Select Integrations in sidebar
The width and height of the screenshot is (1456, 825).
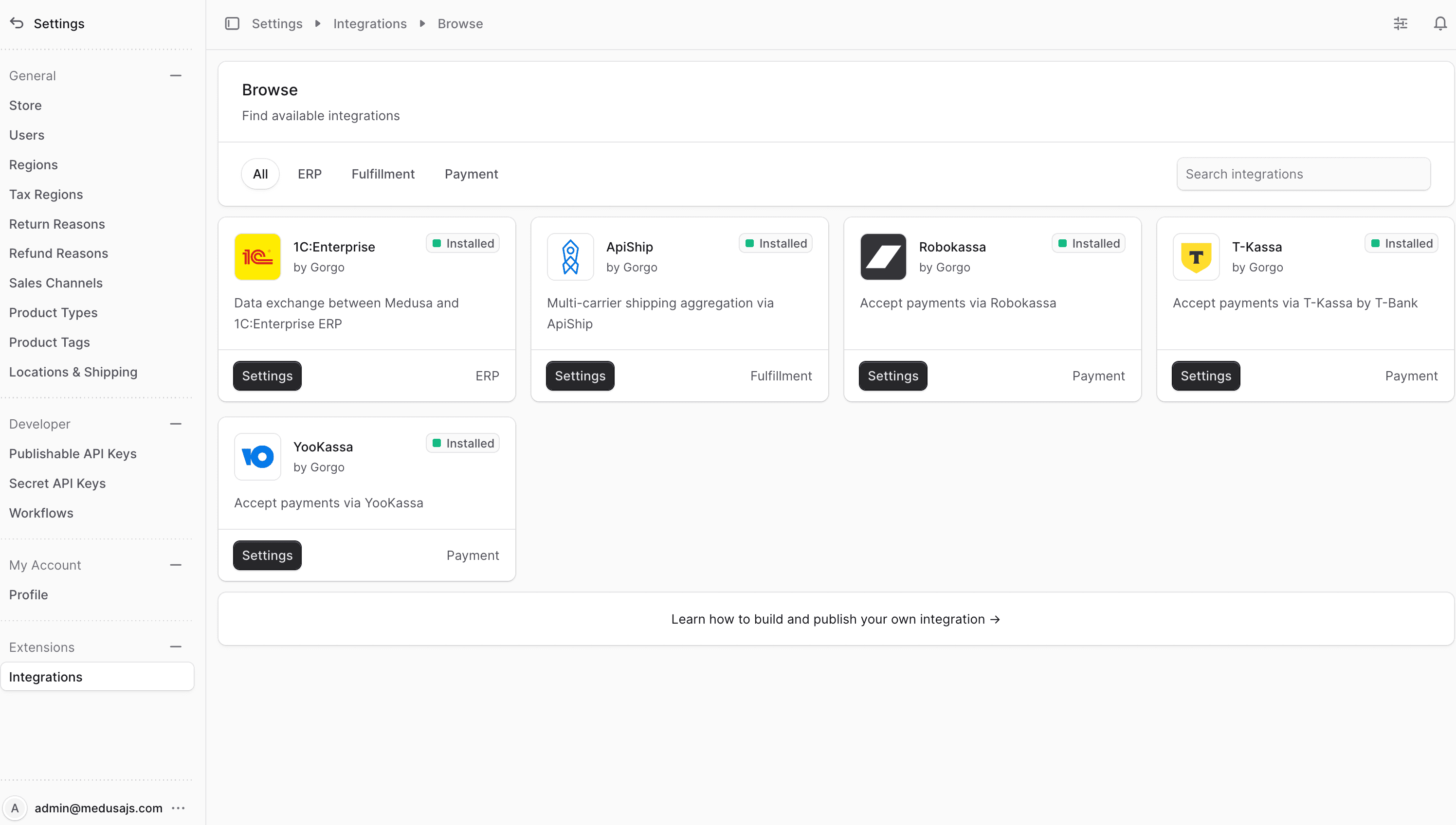[x=97, y=677]
